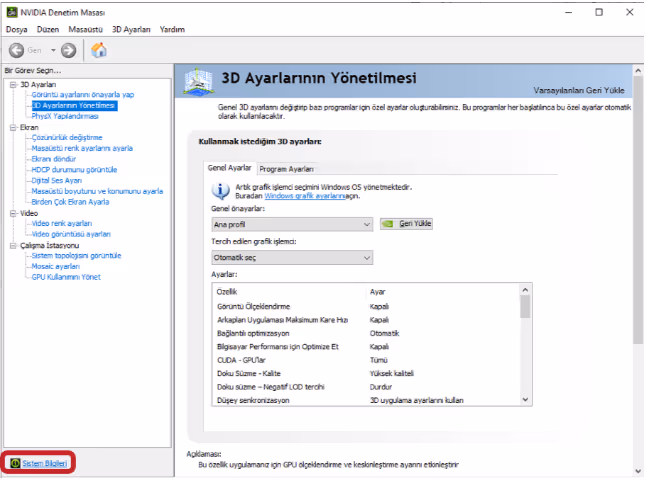
Task: Click Varsayılanları Geri Yükle link
Action: [x=579, y=90]
